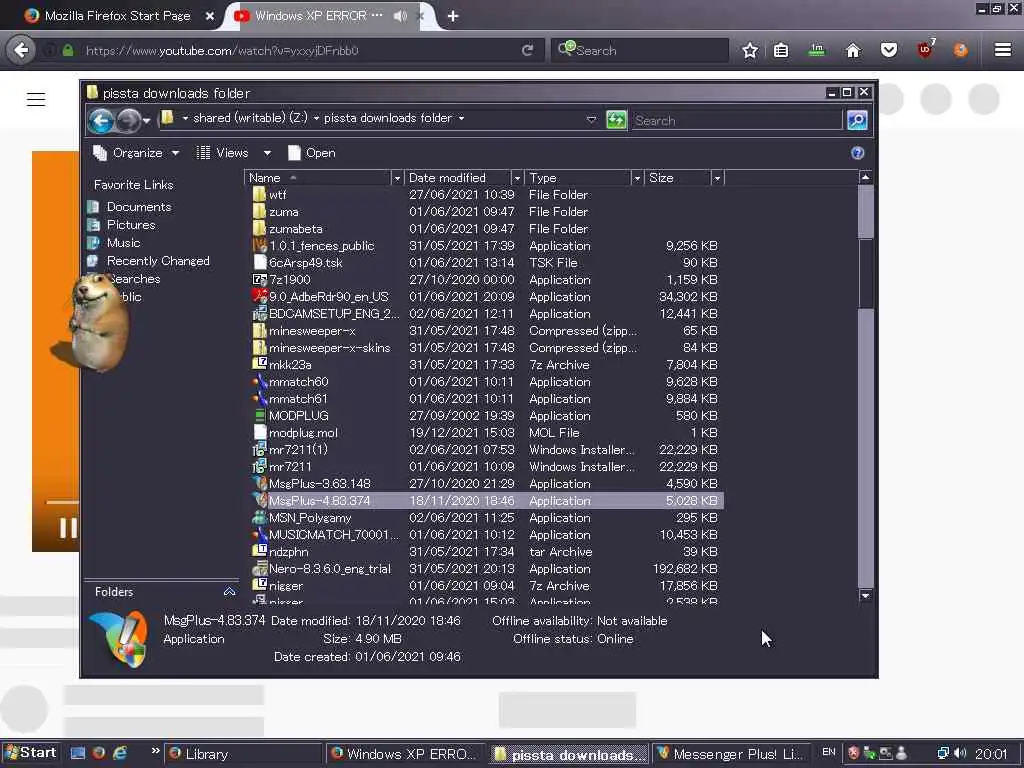Open Documents favorite link
This screenshot has height=768, width=1024.
pyautogui.click(x=138, y=206)
